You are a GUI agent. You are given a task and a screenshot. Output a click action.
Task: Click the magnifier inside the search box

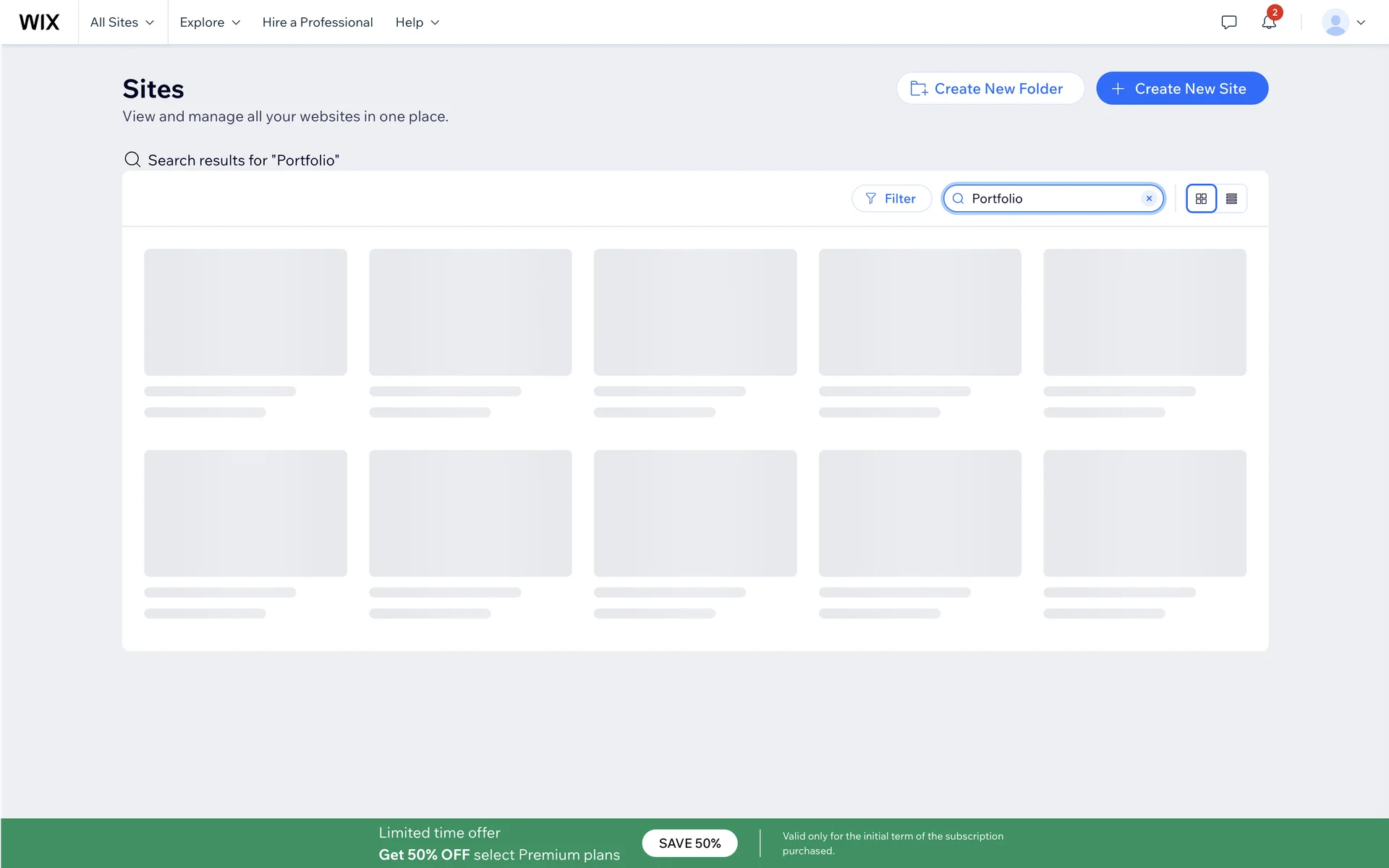(x=958, y=199)
